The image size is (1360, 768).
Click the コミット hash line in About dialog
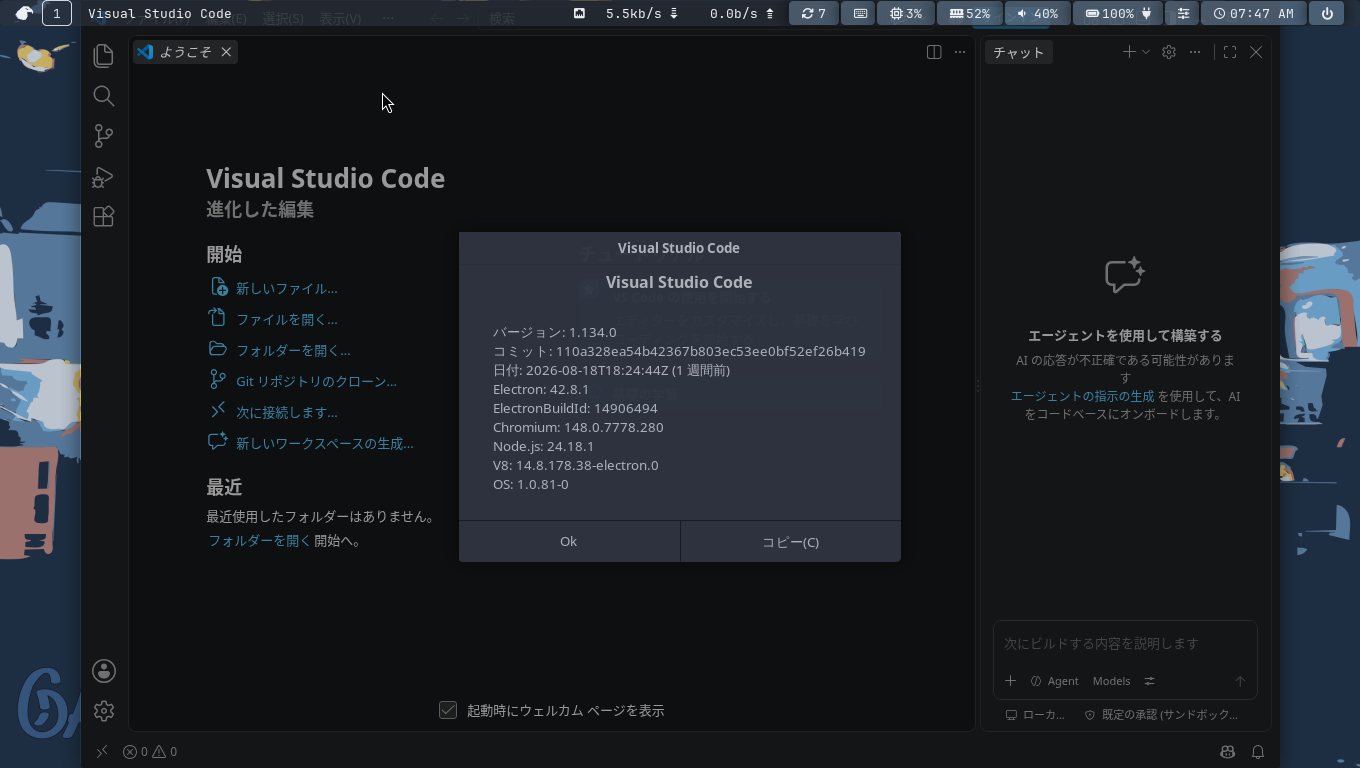click(679, 351)
